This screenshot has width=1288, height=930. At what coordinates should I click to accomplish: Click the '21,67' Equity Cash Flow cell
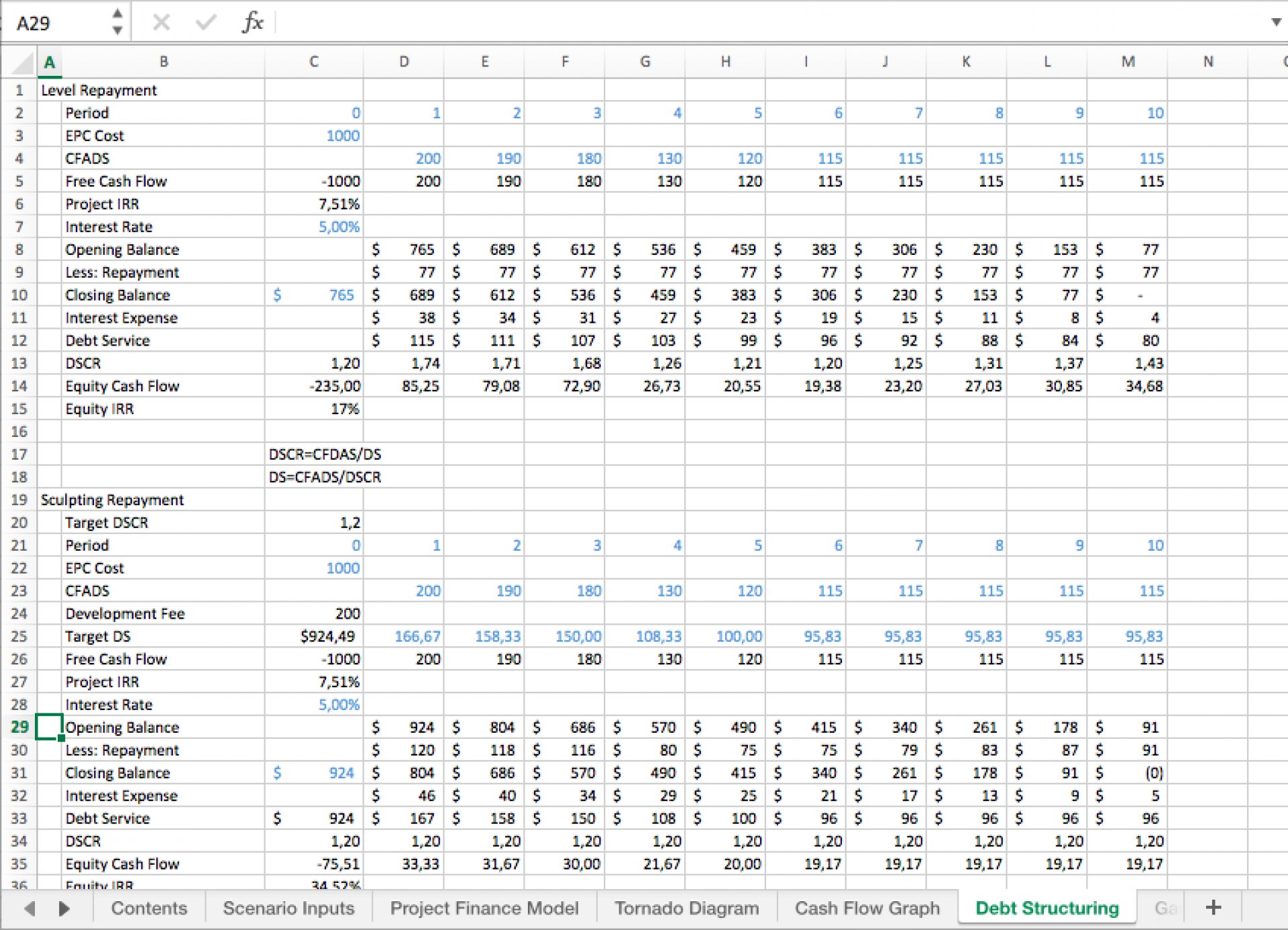click(645, 864)
